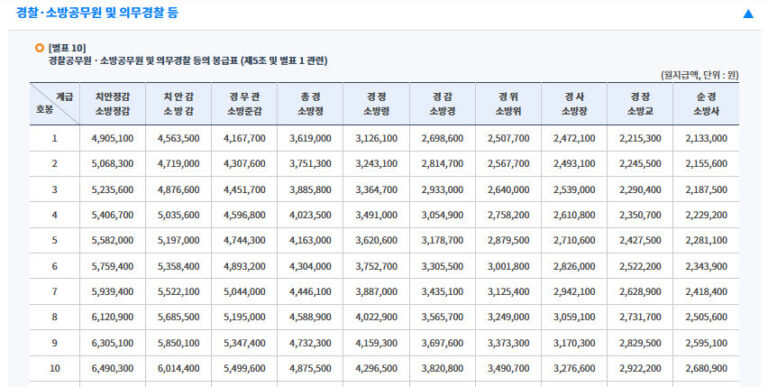The height and width of the screenshot is (387, 768).
Task: Click the cell value 2,155,600
Action: click(x=706, y=164)
